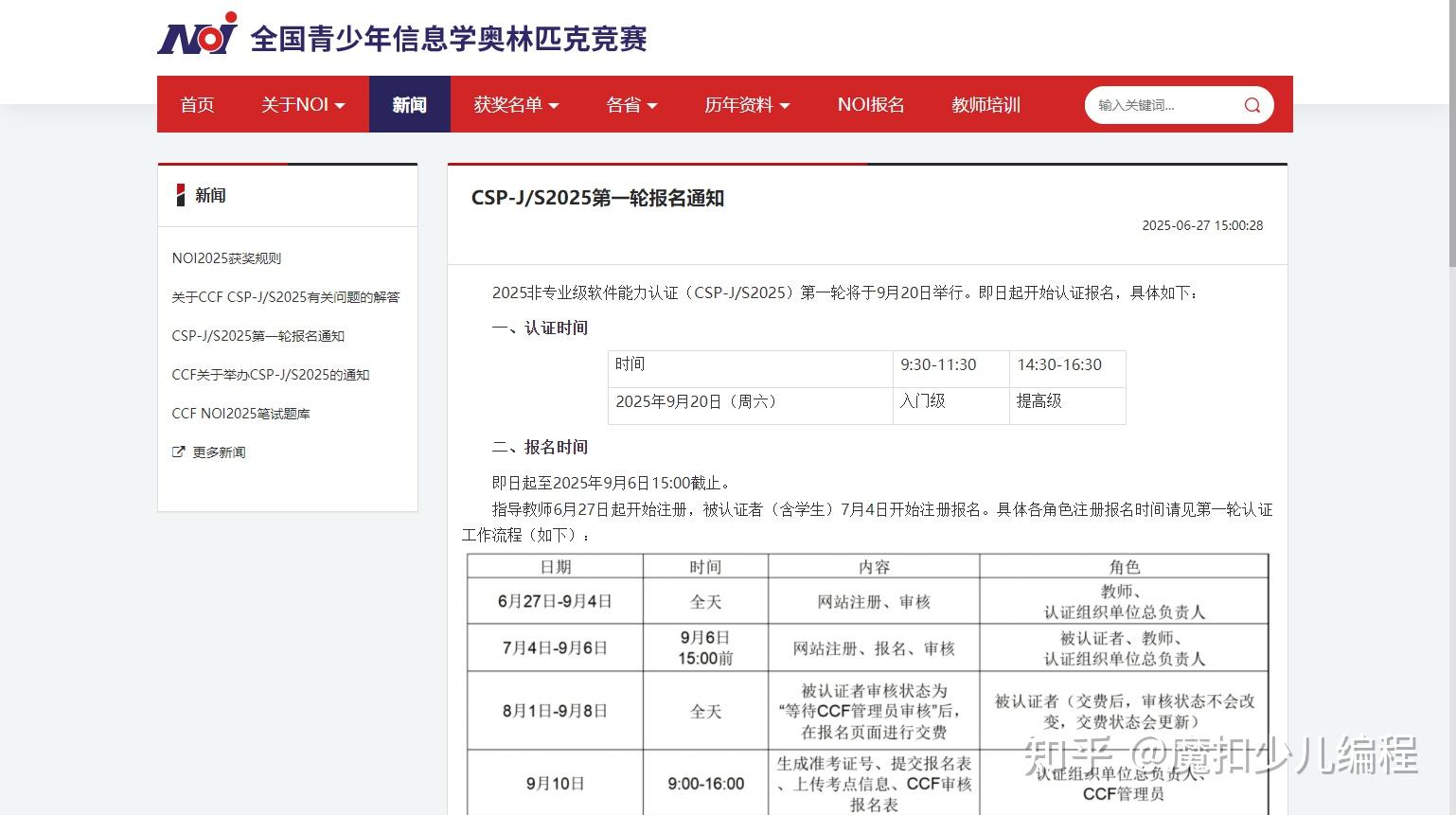Click the external-link icon beside 更多新闻
Image resolution: width=1456 pixels, height=815 pixels.
[x=179, y=452]
